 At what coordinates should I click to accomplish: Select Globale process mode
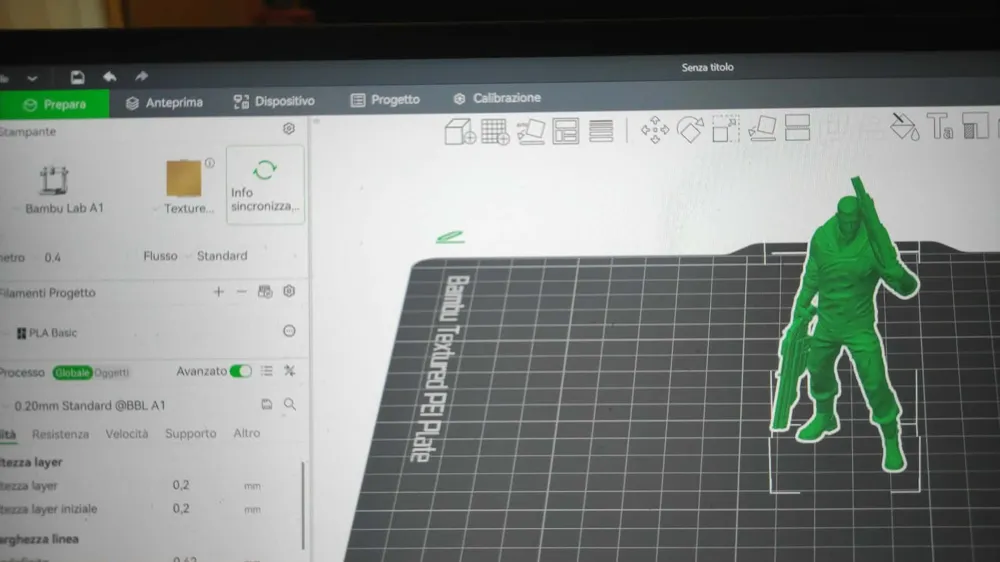[x=72, y=373]
